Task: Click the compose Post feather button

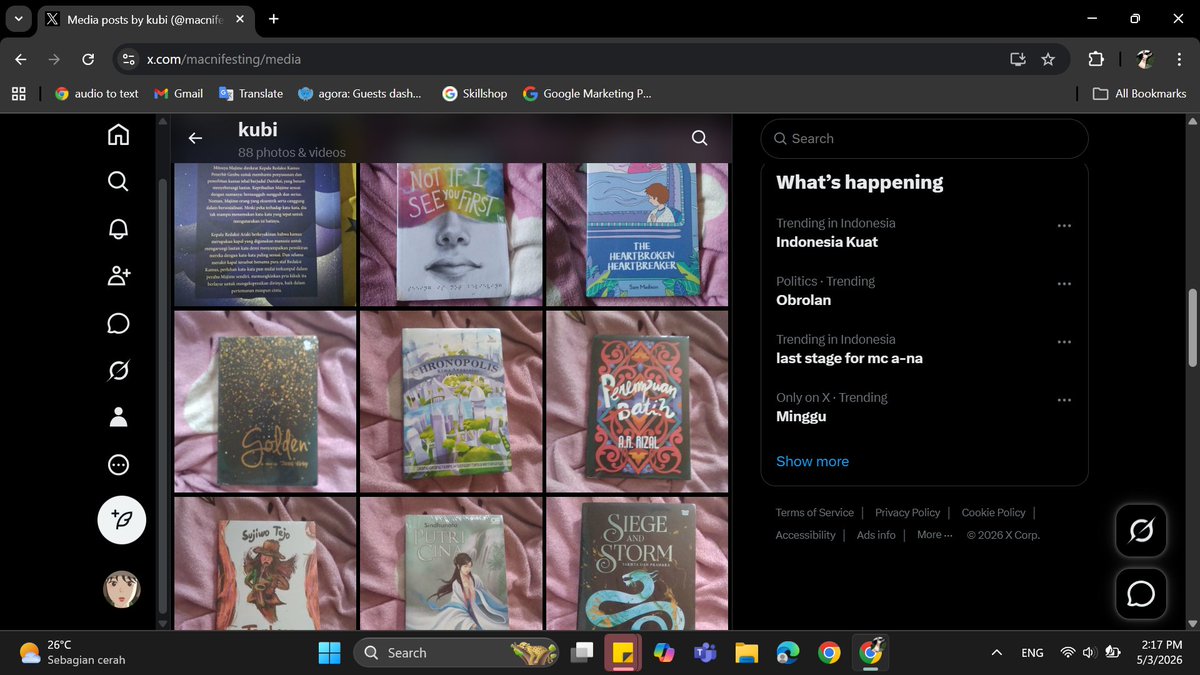Action: [x=121, y=520]
